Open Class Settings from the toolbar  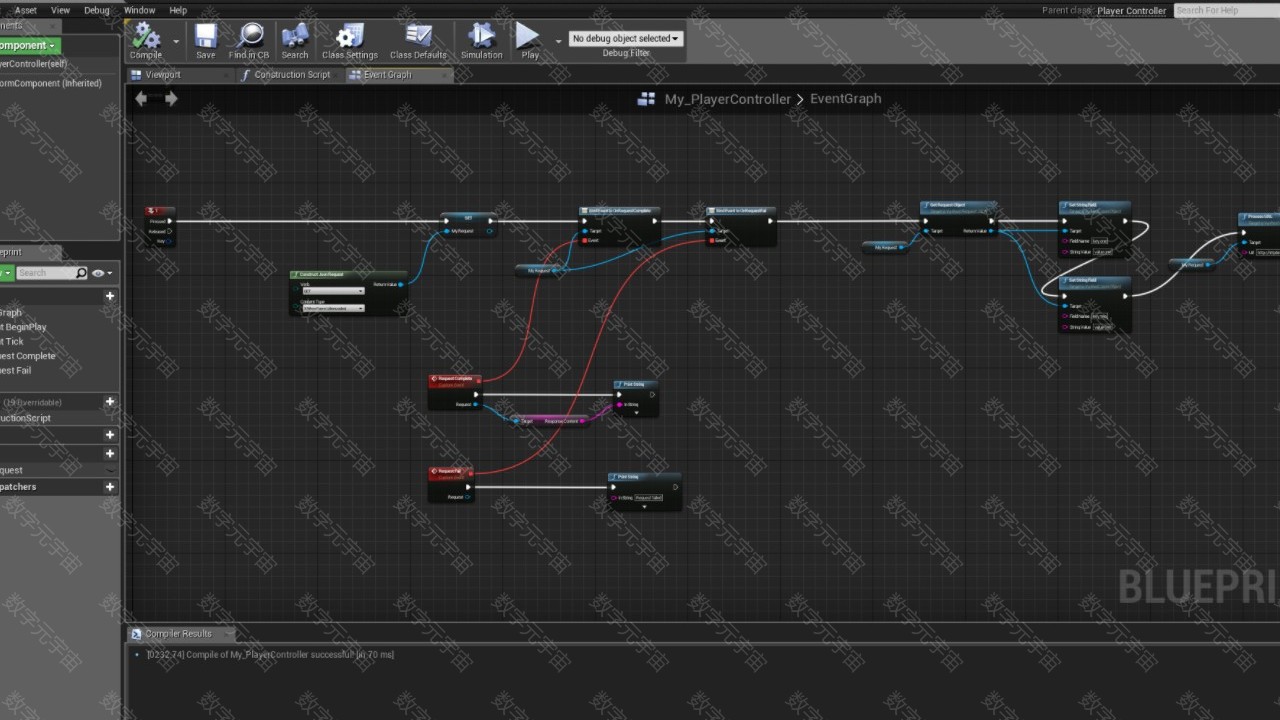pyautogui.click(x=349, y=40)
